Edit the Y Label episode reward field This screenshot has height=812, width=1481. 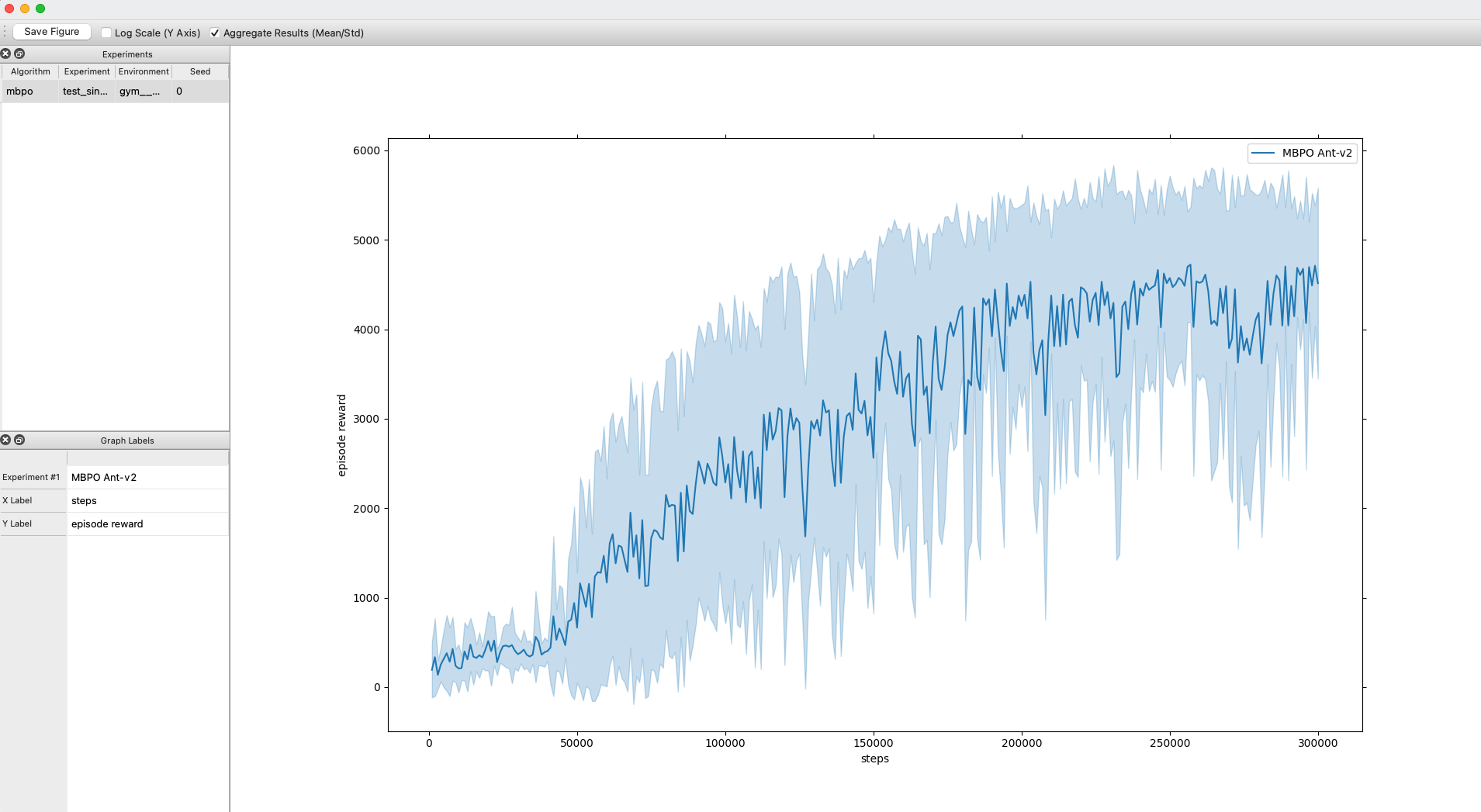(x=147, y=523)
